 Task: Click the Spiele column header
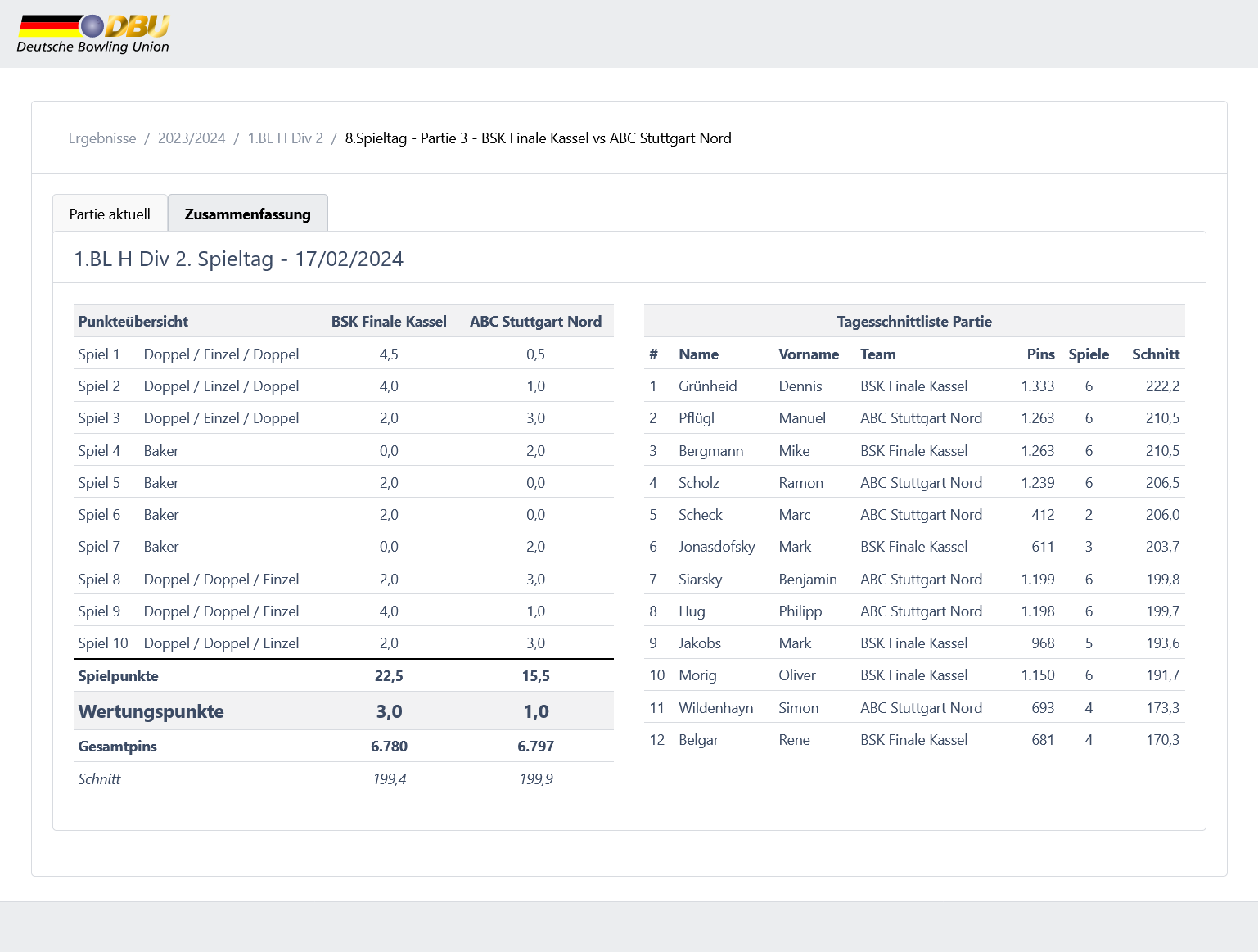[x=1089, y=354]
